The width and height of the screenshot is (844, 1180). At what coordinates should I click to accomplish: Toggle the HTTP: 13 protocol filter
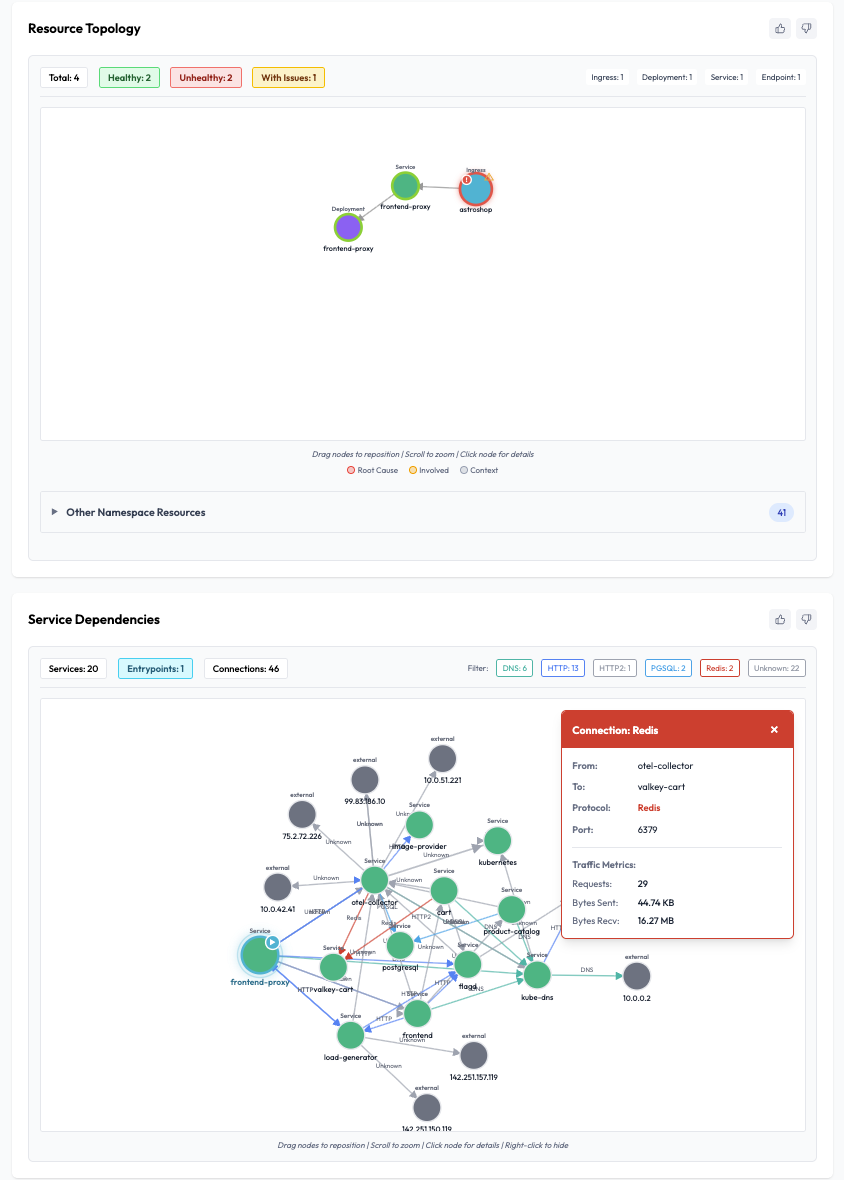[562, 668]
